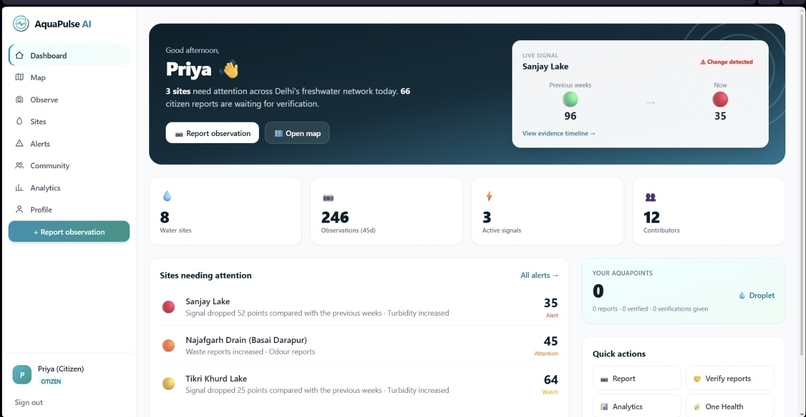This screenshot has height=417, width=806.
Task: Open the Observations (45d) stat card
Action: tap(387, 211)
